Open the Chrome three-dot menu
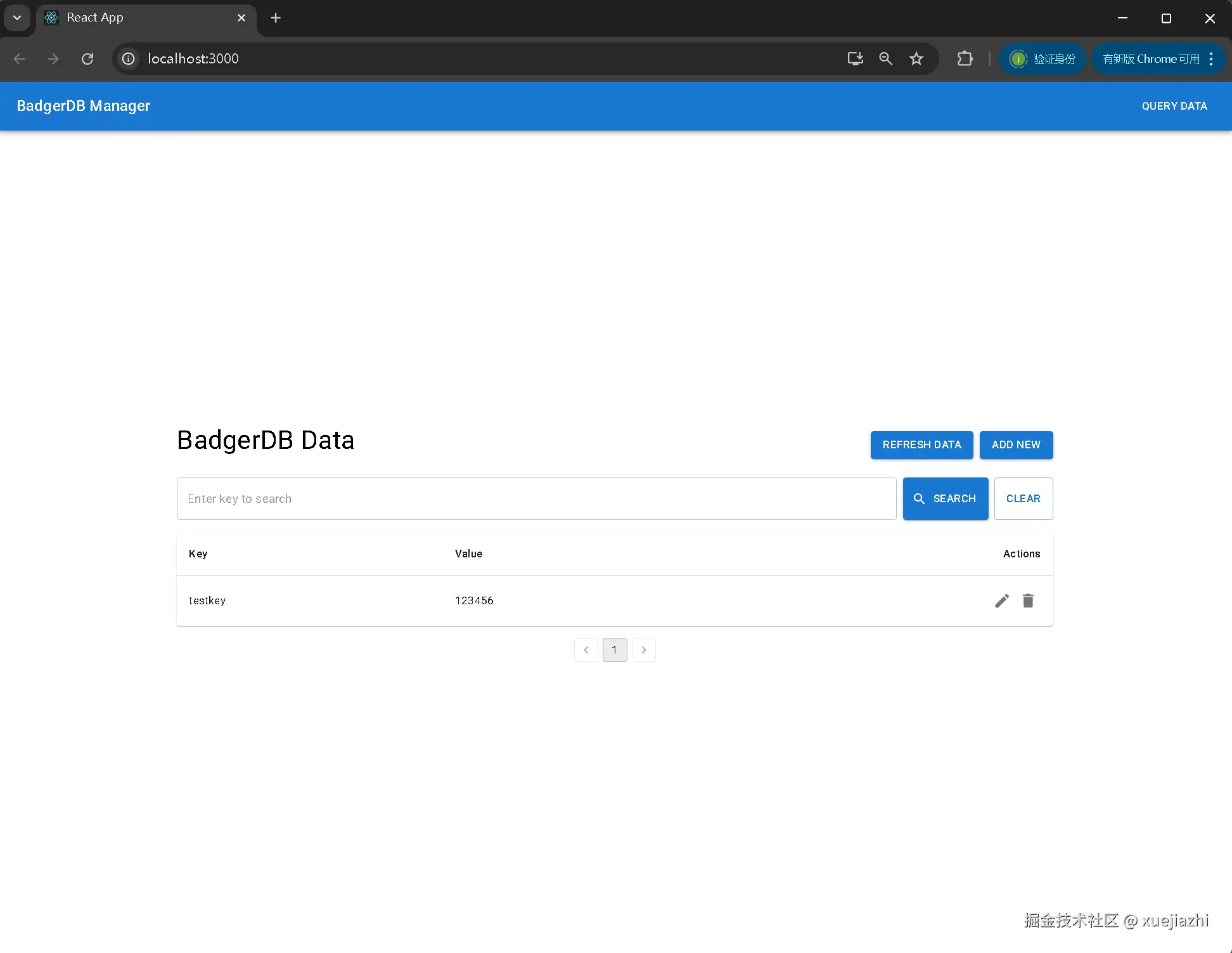This screenshot has width=1232, height=953. click(1211, 59)
